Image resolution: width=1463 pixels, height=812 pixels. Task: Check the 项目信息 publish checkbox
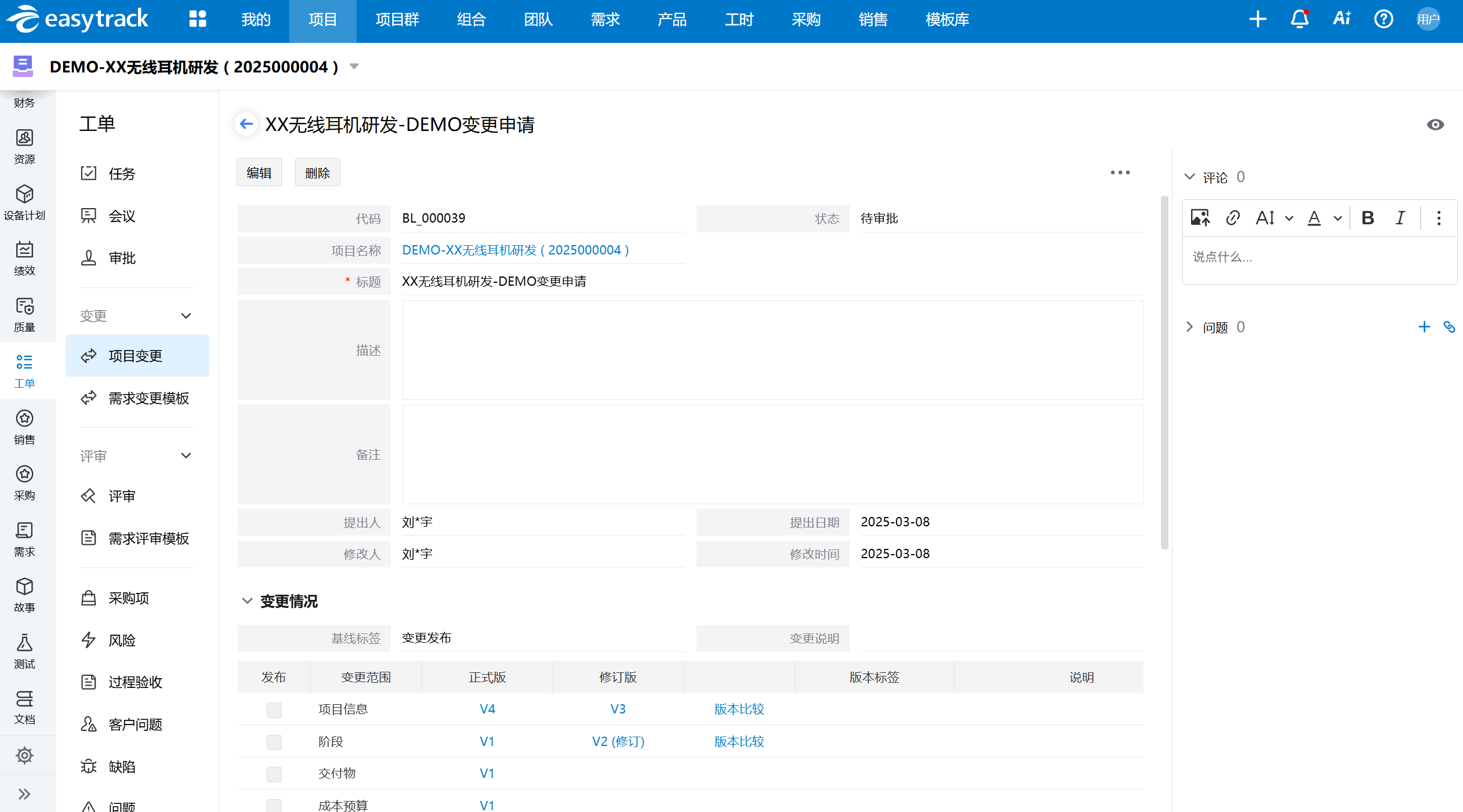[x=274, y=709]
